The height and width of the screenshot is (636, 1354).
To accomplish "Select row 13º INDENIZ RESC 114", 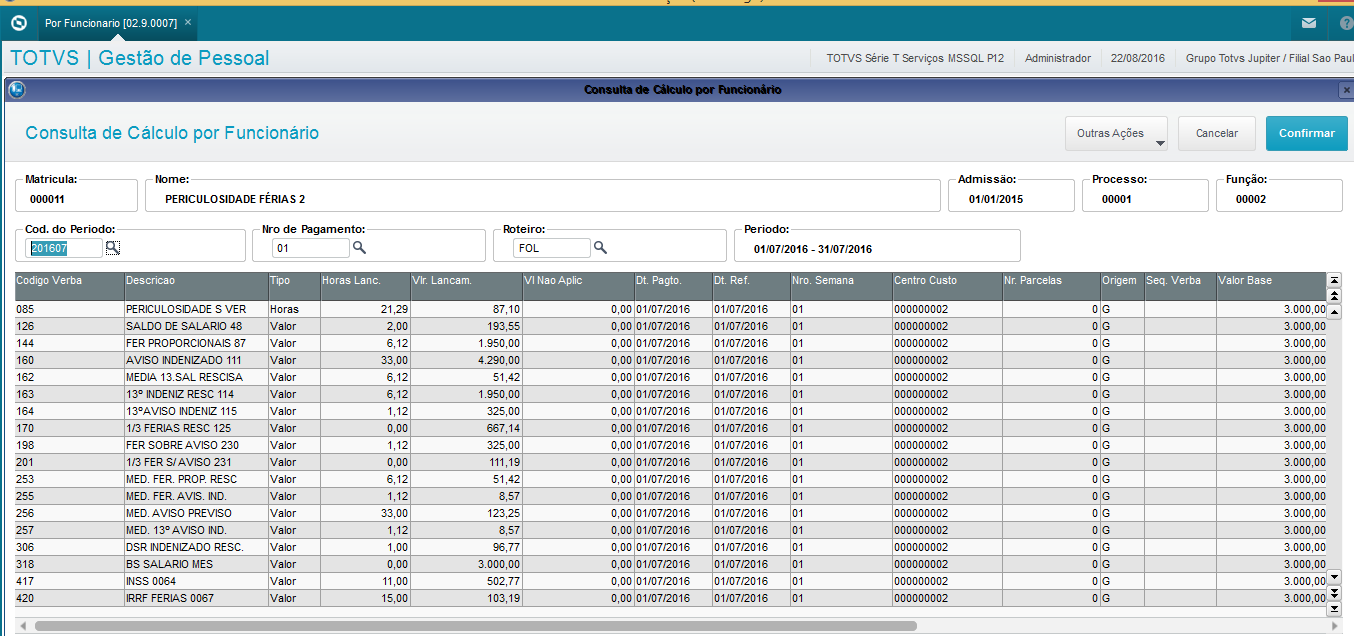I will point(670,394).
